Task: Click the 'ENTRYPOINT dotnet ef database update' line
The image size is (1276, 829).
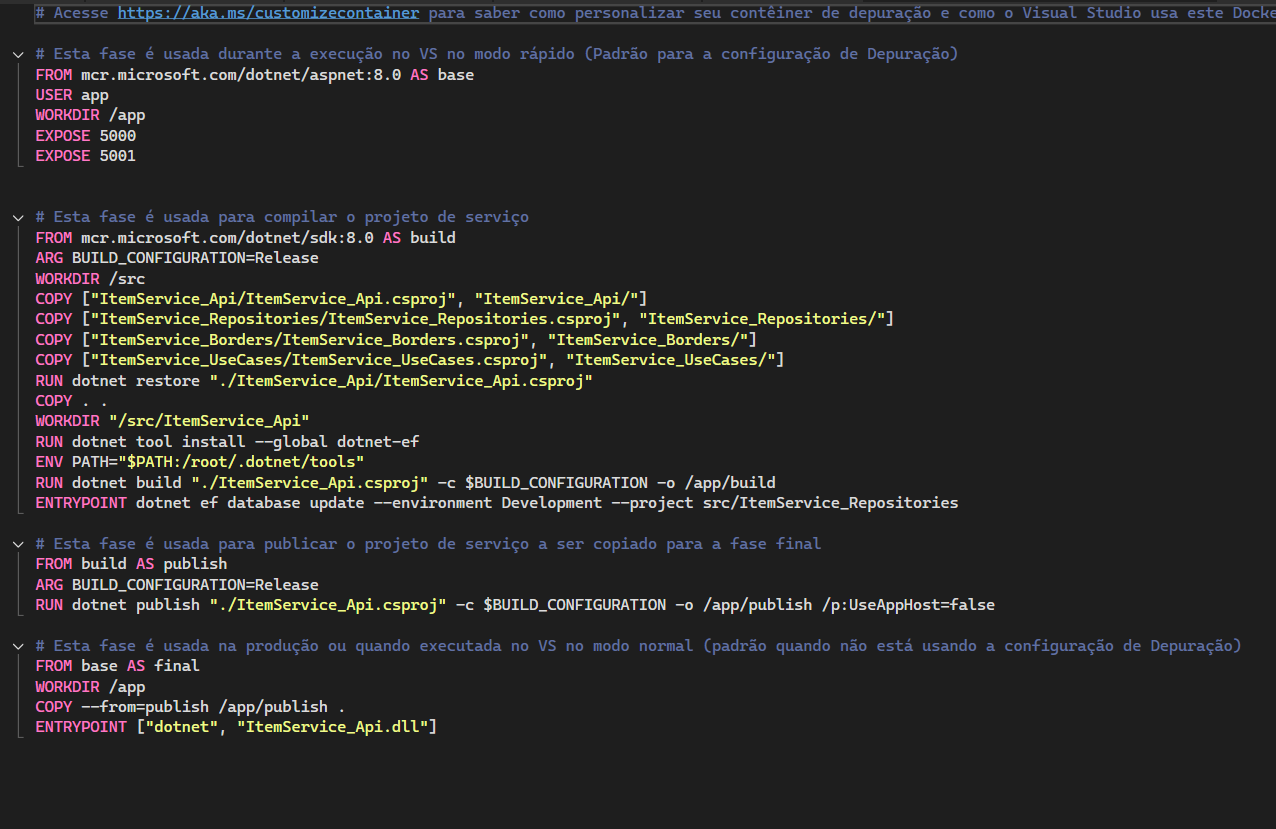Action: (x=497, y=503)
